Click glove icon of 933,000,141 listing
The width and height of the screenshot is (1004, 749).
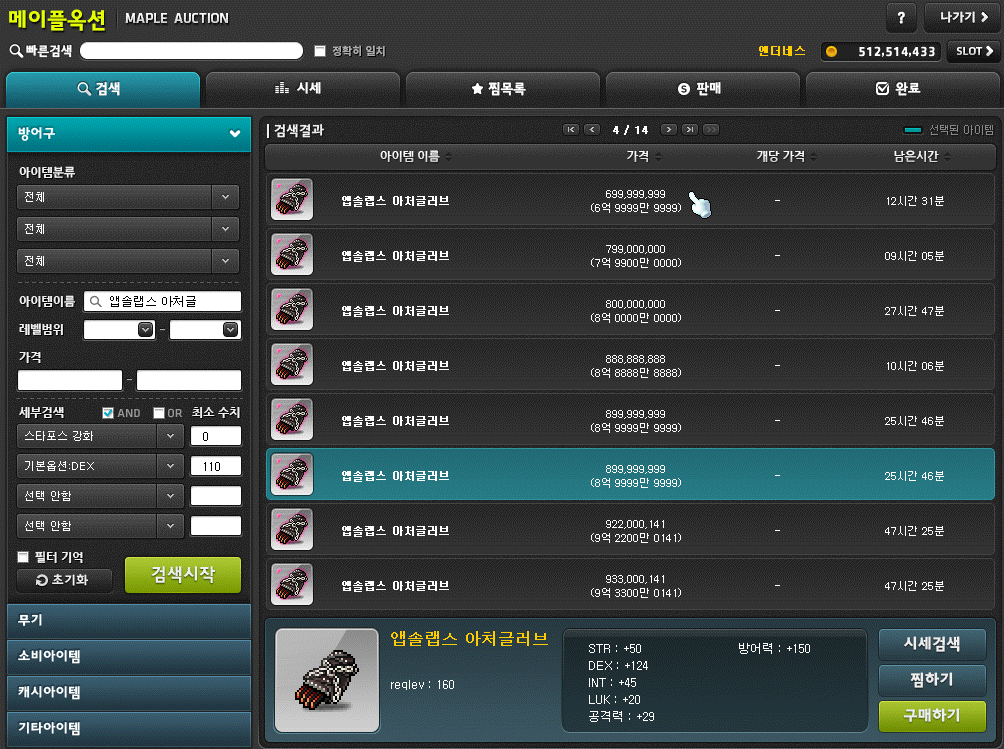click(292, 584)
